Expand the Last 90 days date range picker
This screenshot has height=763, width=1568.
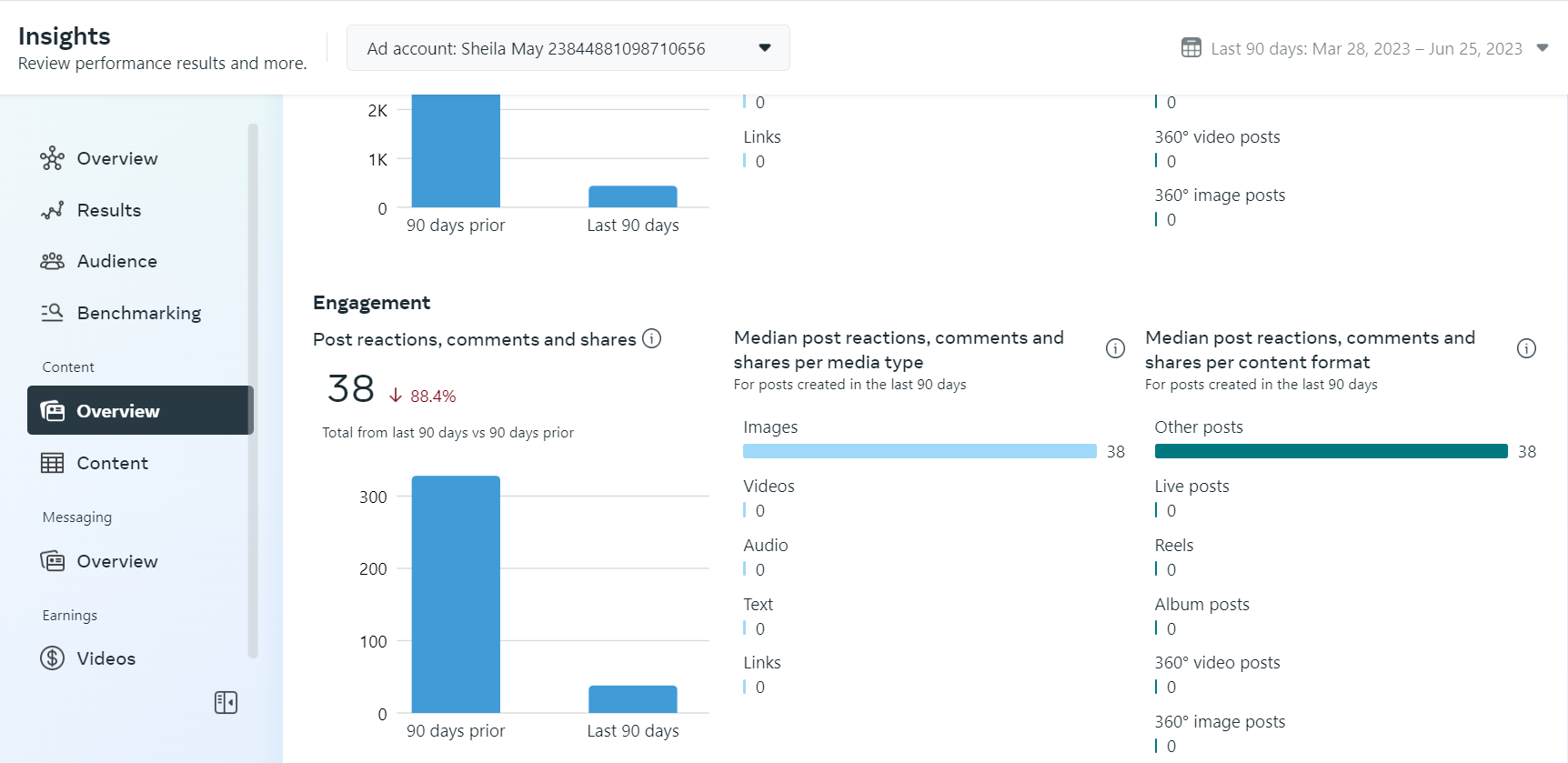tap(1542, 48)
